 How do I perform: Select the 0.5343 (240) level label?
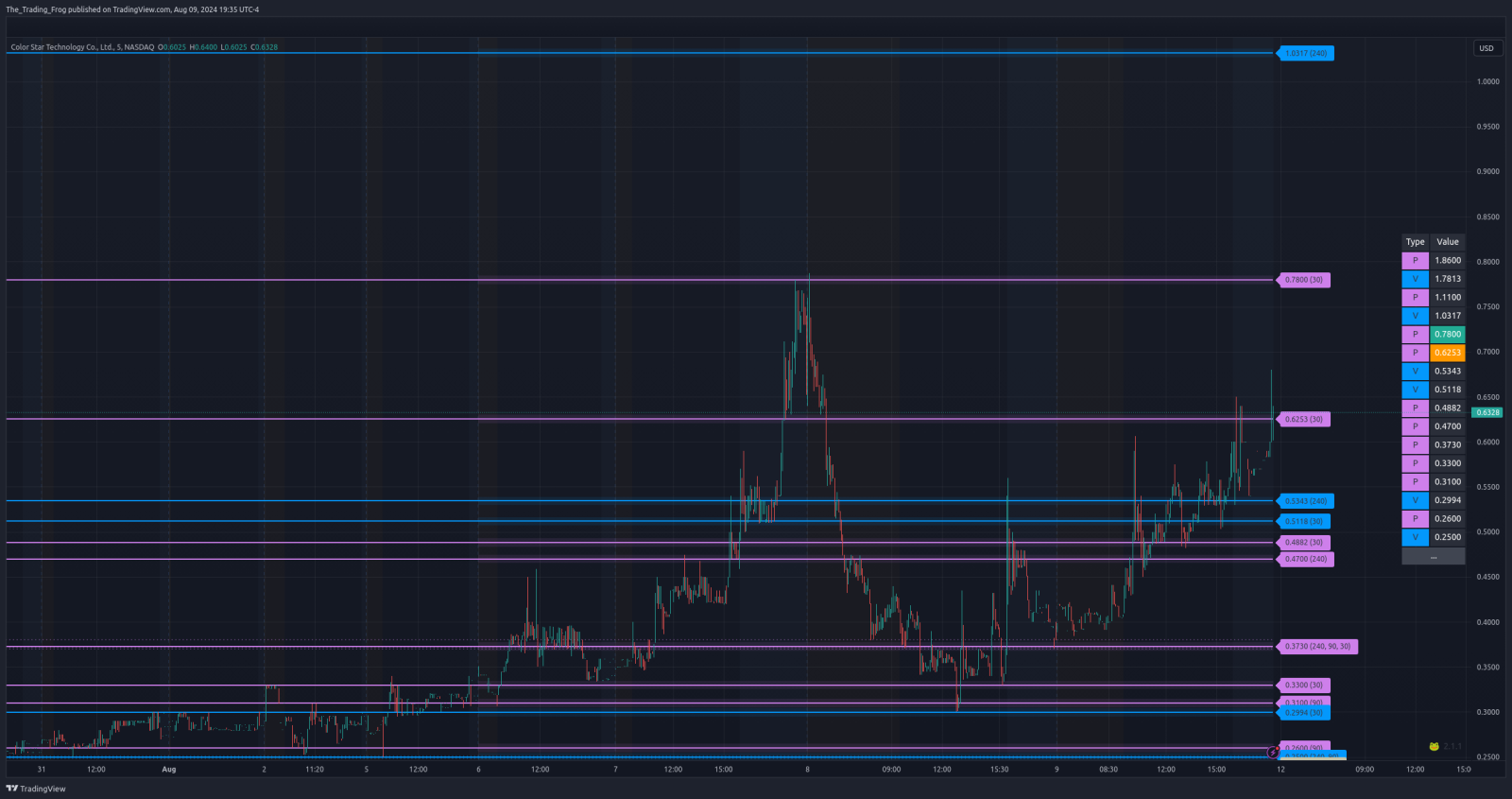click(1305, 501)
